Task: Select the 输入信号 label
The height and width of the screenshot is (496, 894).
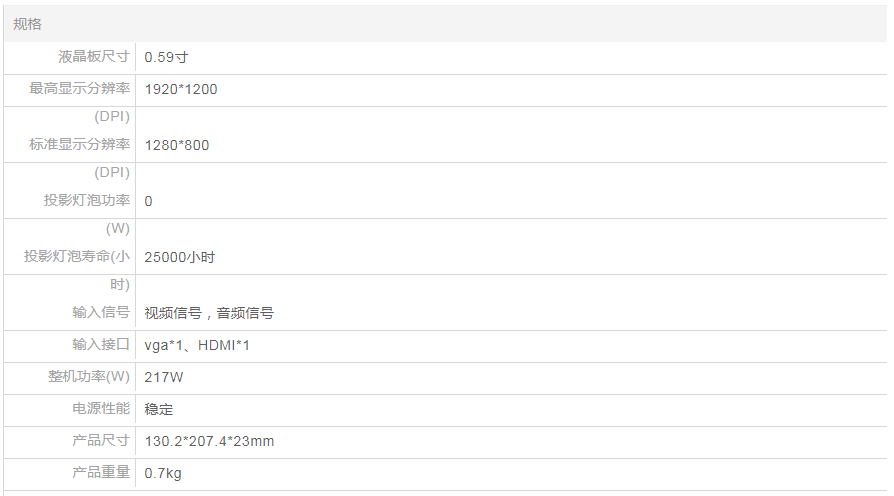Action: tap(101, 312)
